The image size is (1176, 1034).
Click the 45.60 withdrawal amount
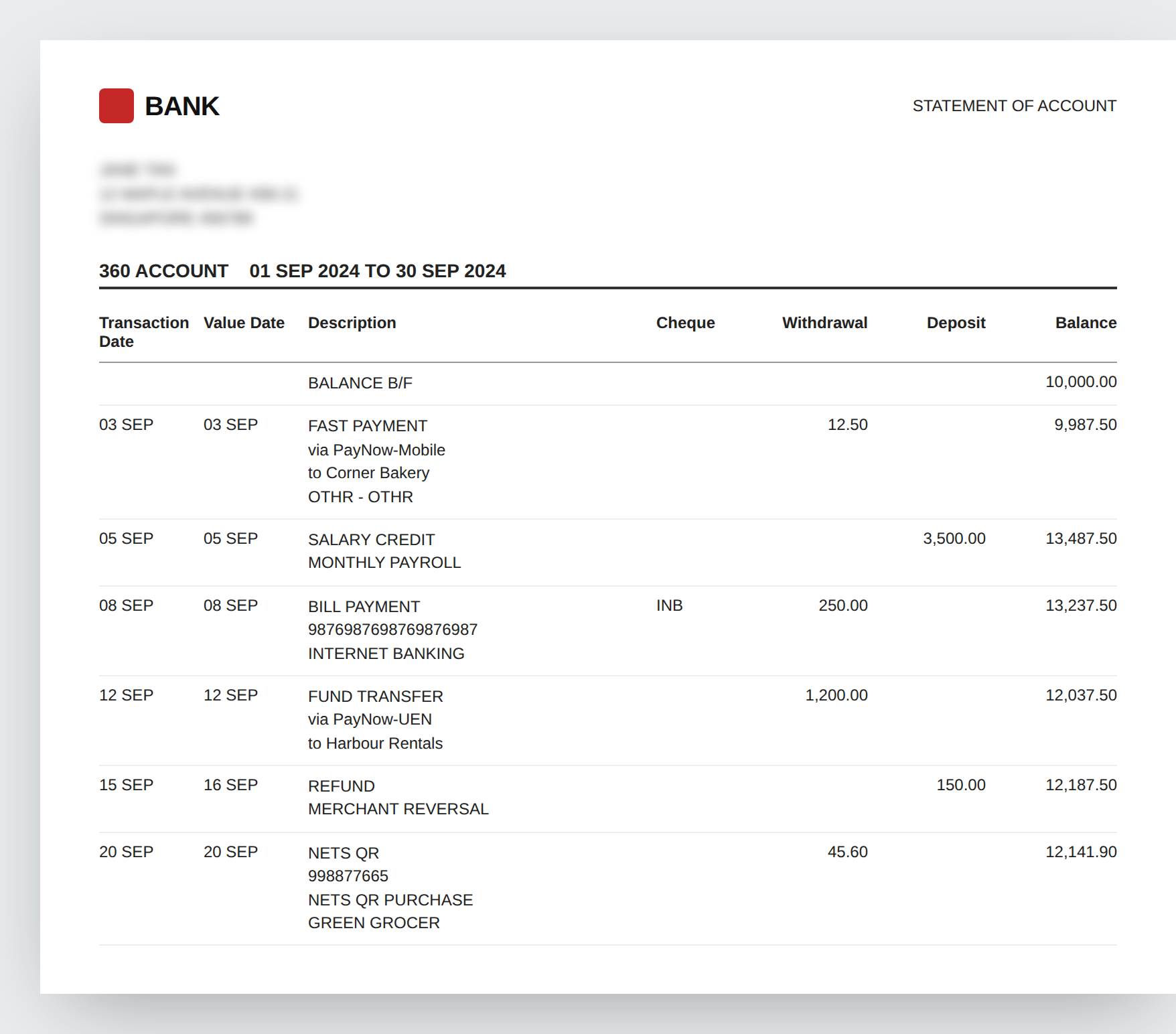pos(848,852)
